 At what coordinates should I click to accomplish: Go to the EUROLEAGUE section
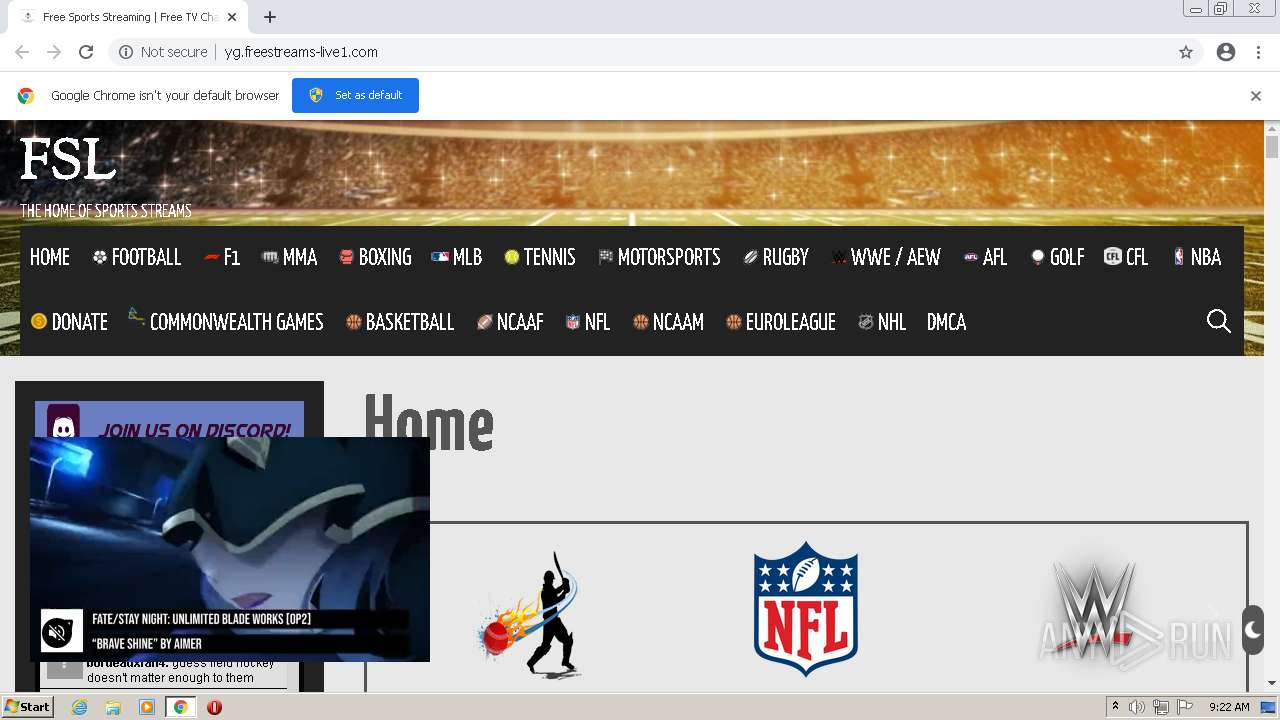(781, 322)
